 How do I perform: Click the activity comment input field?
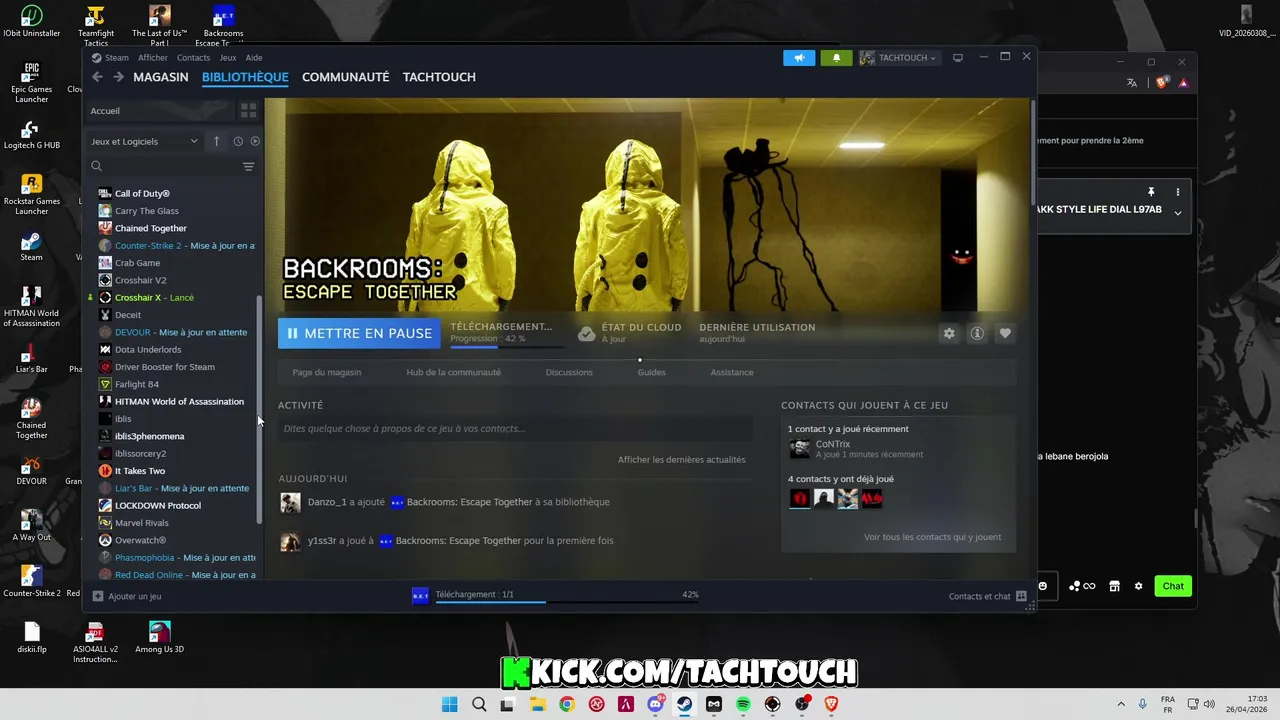tap(515, 429)
